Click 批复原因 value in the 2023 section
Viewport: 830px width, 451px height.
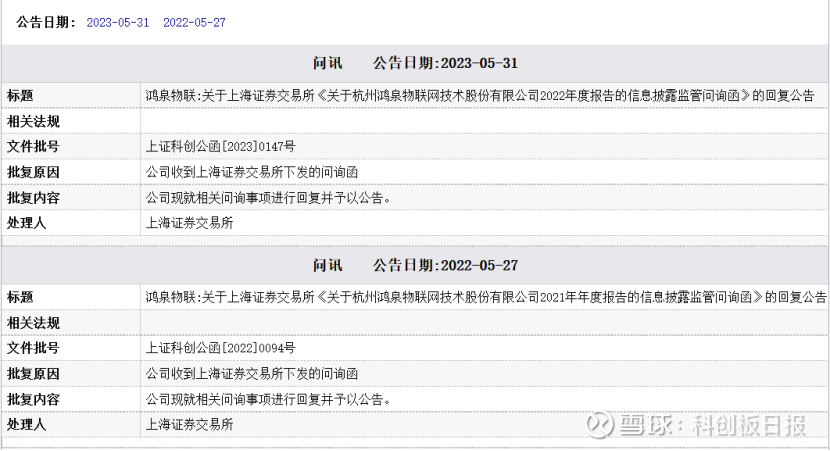click(251, 173)
